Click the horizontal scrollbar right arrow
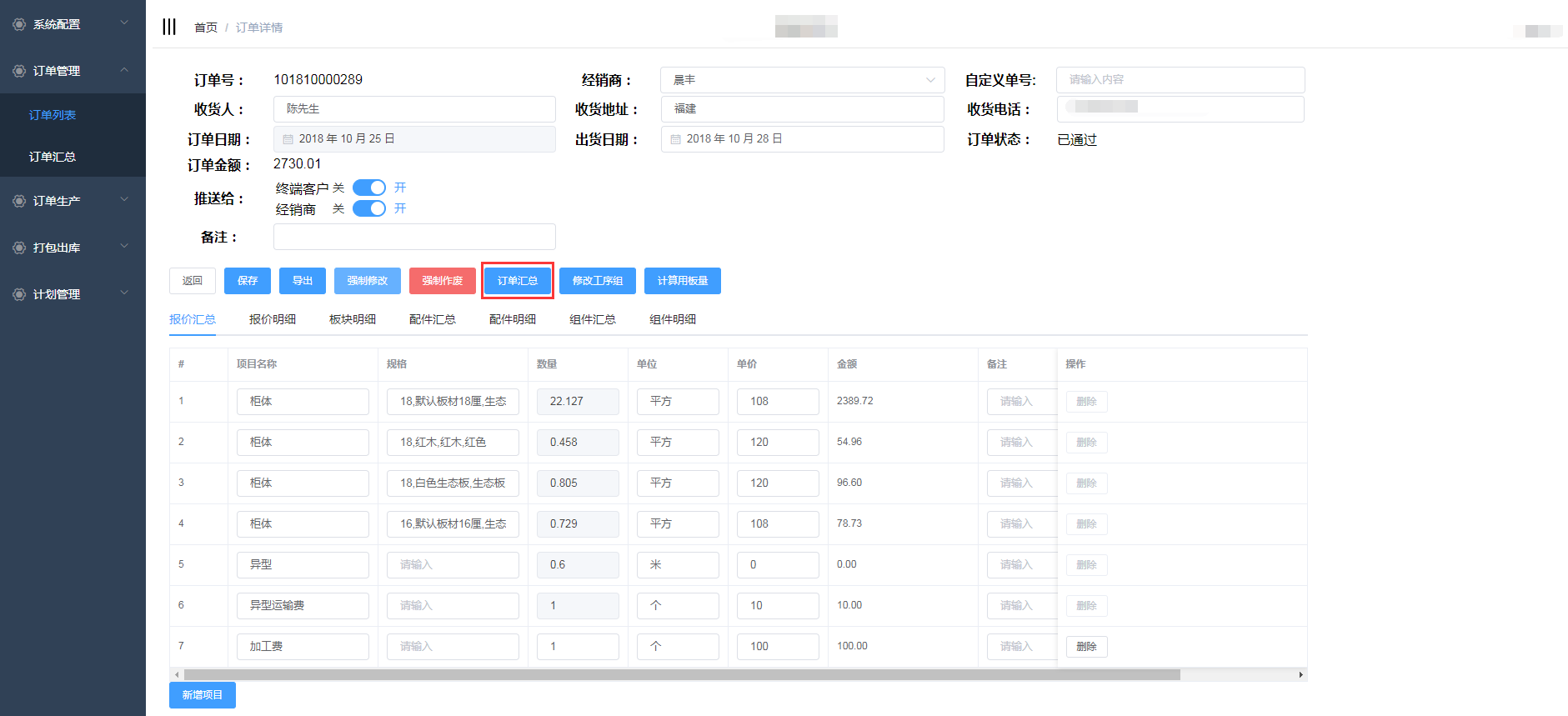This screenshot has width=1568, height=716. (1300, 674)
